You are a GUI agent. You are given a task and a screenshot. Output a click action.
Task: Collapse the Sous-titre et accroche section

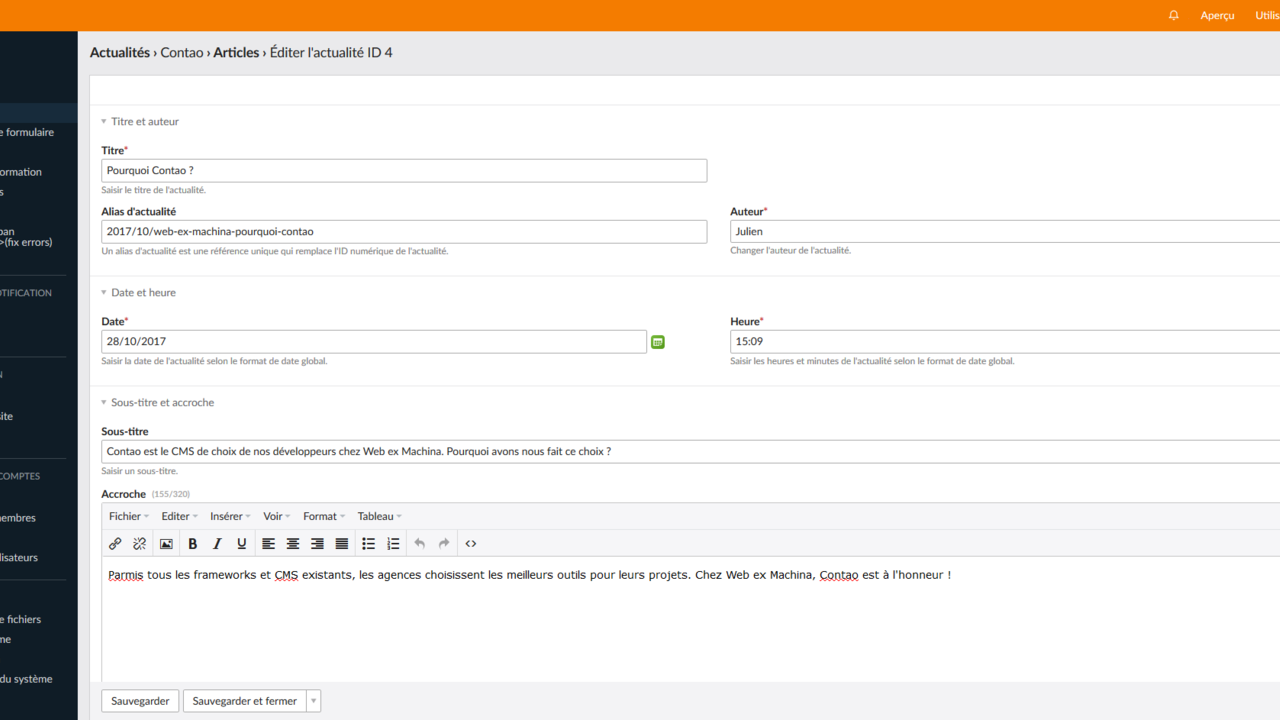[157, 403]
